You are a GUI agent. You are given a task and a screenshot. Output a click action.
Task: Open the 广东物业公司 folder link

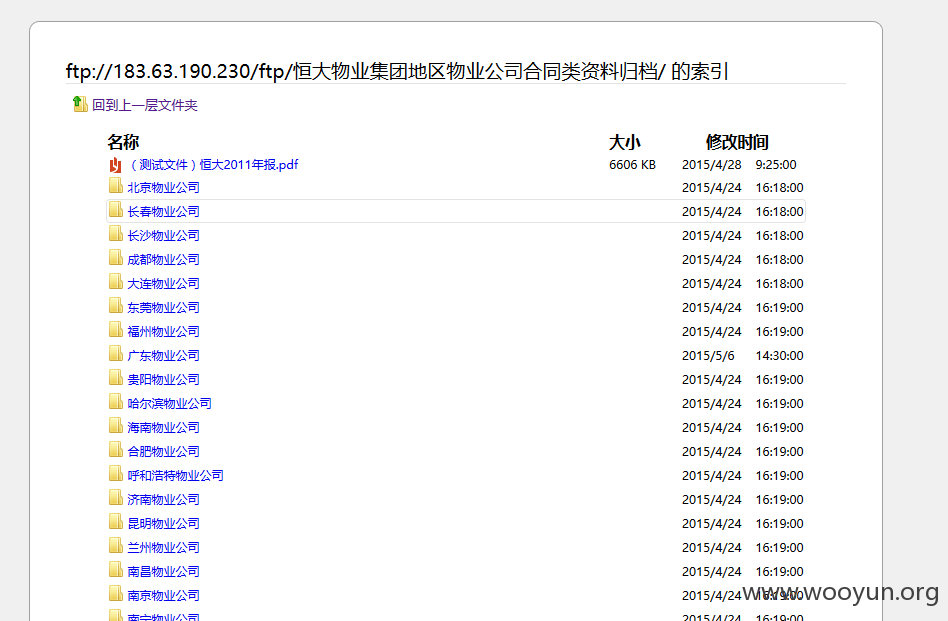click(x=163, y=356)
